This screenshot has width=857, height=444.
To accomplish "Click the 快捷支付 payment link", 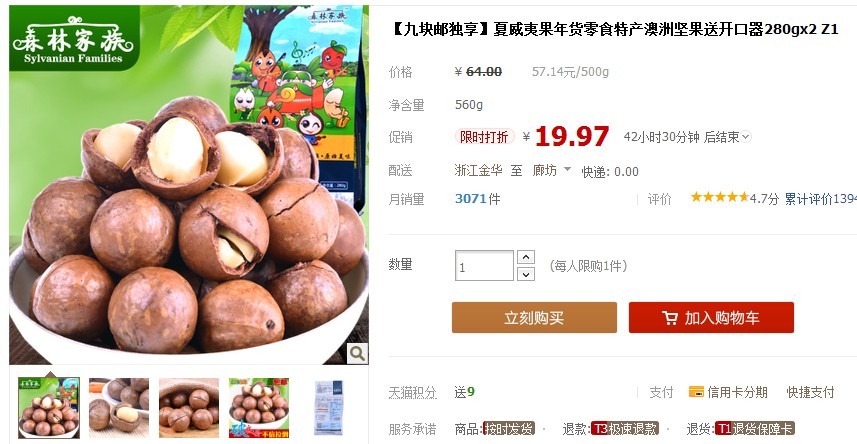I will [x=810, y=392].
